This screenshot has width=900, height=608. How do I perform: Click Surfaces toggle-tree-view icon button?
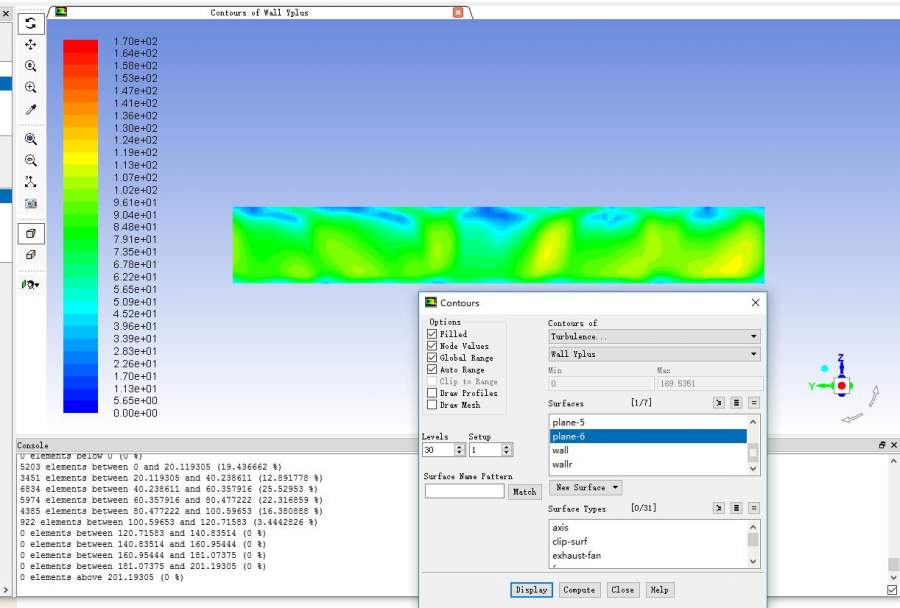point(719,403)
